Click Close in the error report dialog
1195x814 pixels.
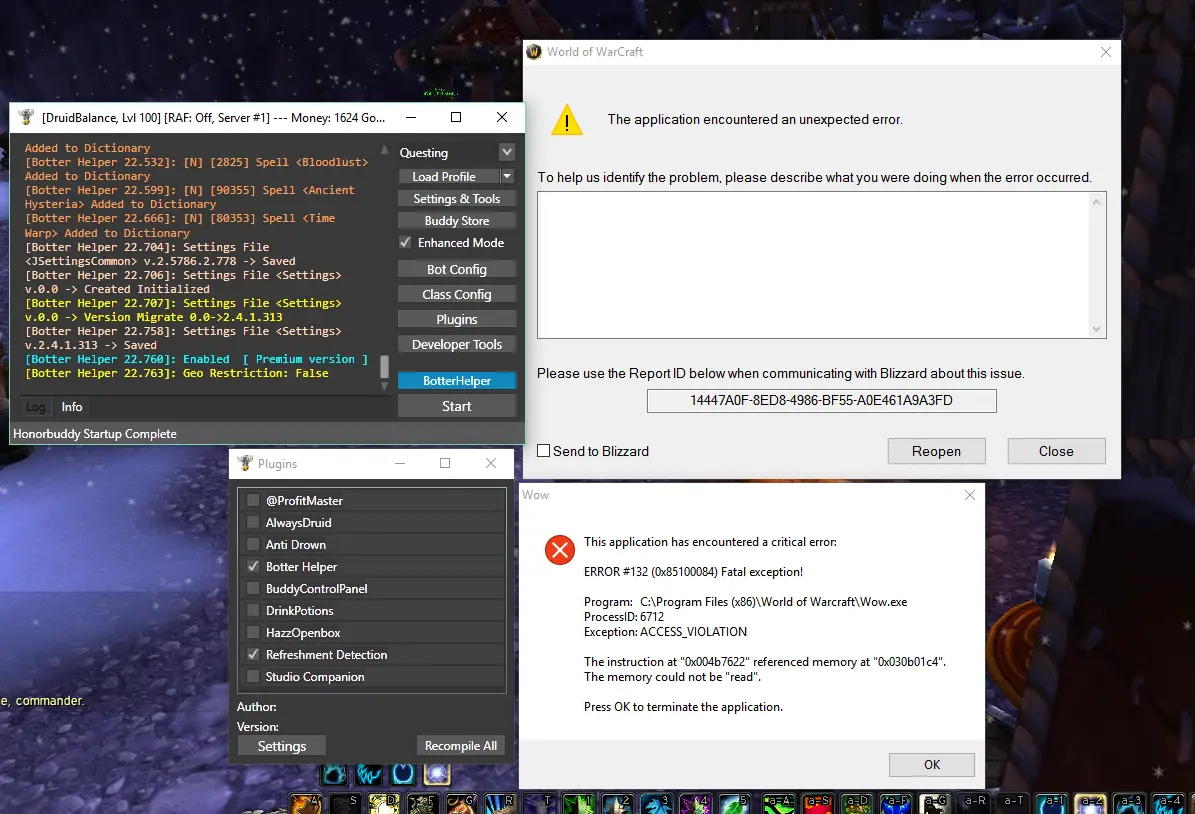coord(1056,451)
